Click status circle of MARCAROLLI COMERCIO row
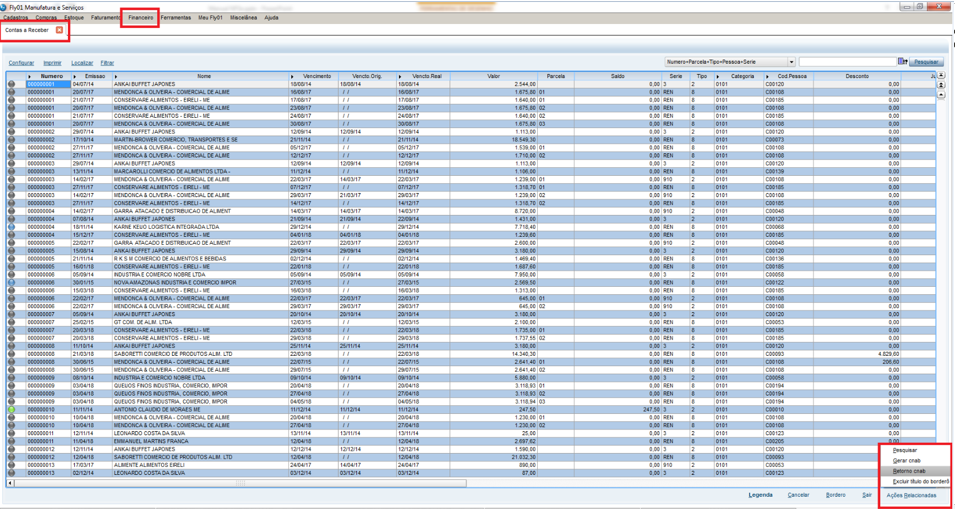The image size is (955, 509). 11,172
